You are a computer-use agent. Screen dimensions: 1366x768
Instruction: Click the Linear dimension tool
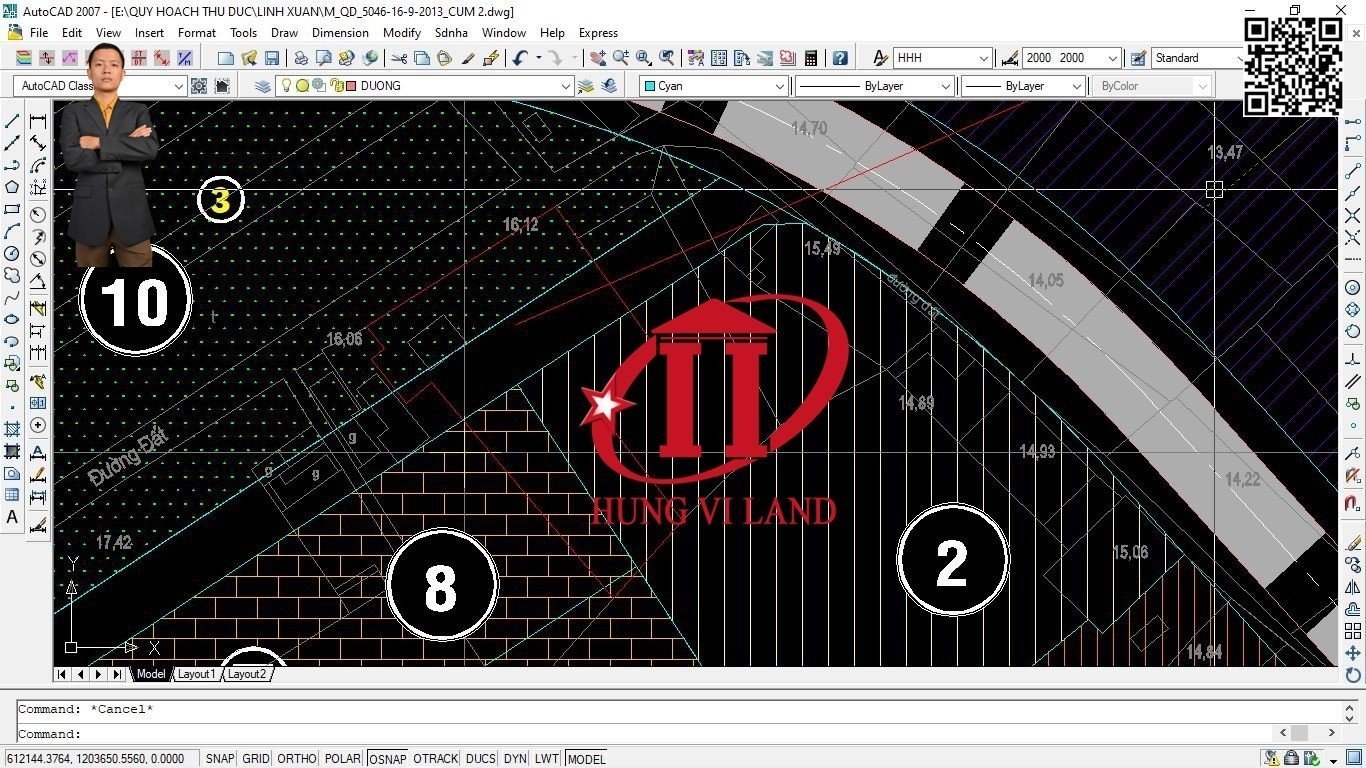[x=38, y=121]
